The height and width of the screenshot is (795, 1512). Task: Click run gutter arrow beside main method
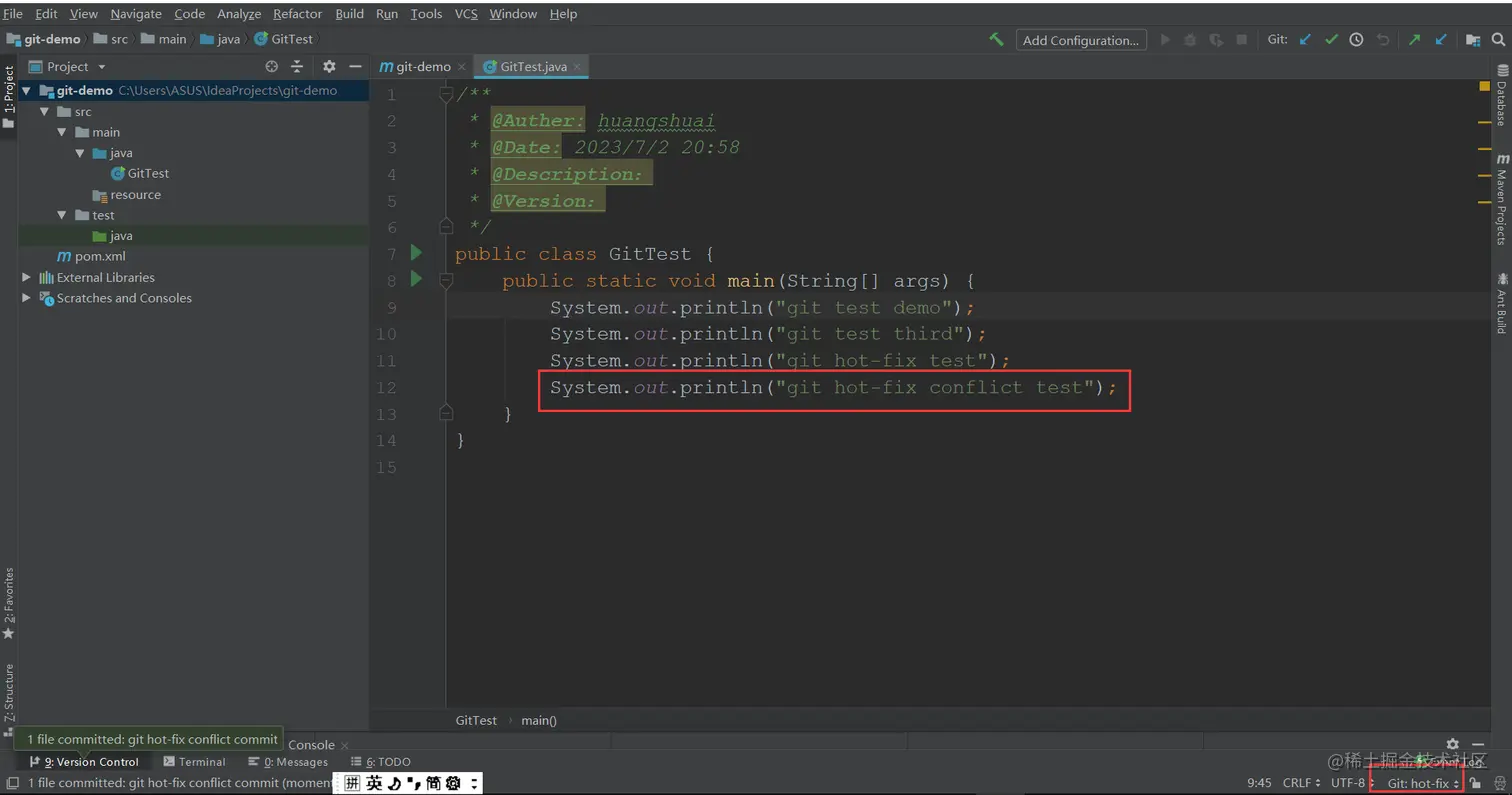pos(417,279)
